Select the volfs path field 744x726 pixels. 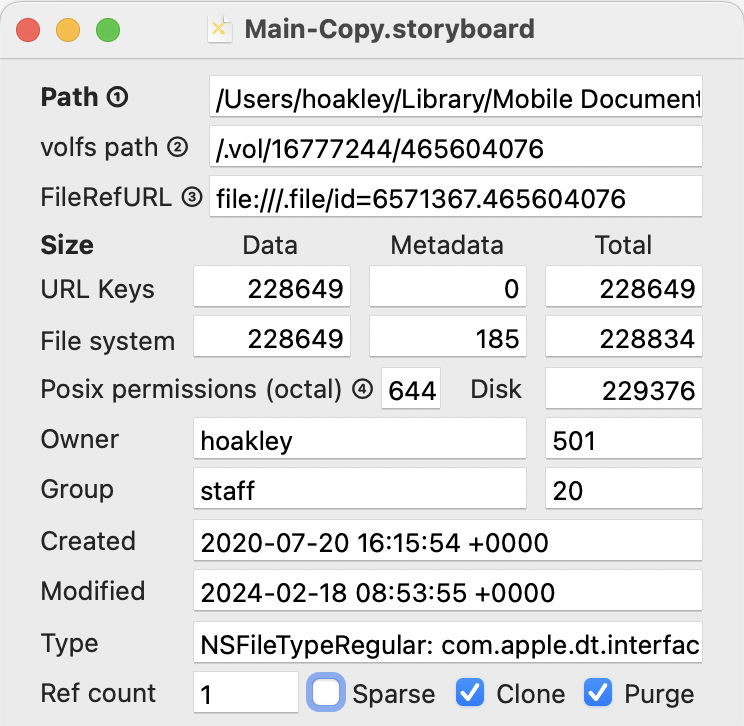click(455, 148)
